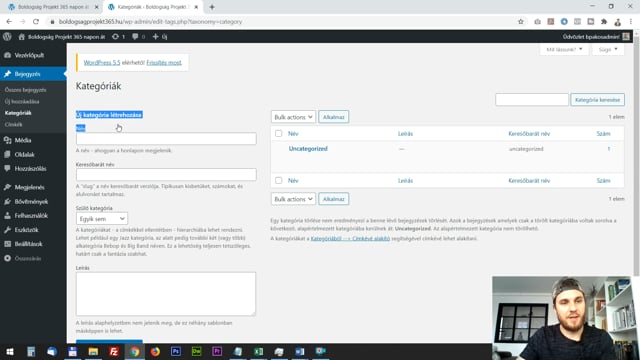The height and width of the screenshot is (360, 640).
Task: Switch to first Boldogság Projekt tab
Action: (x=53, y=7)
